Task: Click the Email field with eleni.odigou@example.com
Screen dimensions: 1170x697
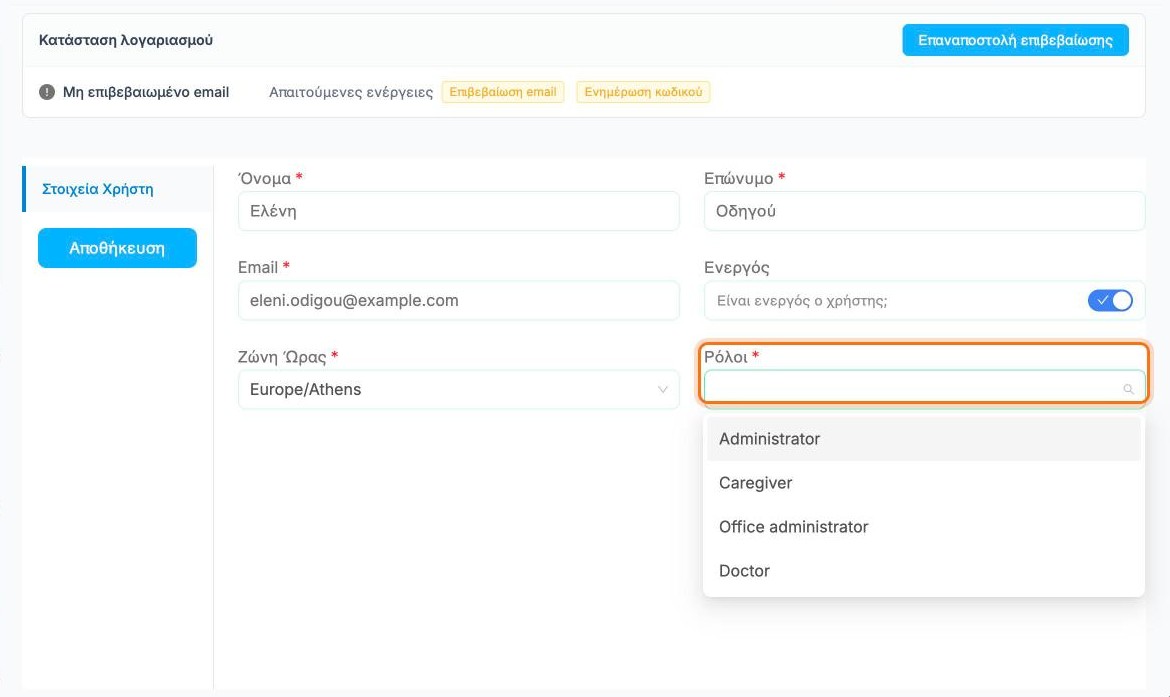Action: (x=458, y=300)
